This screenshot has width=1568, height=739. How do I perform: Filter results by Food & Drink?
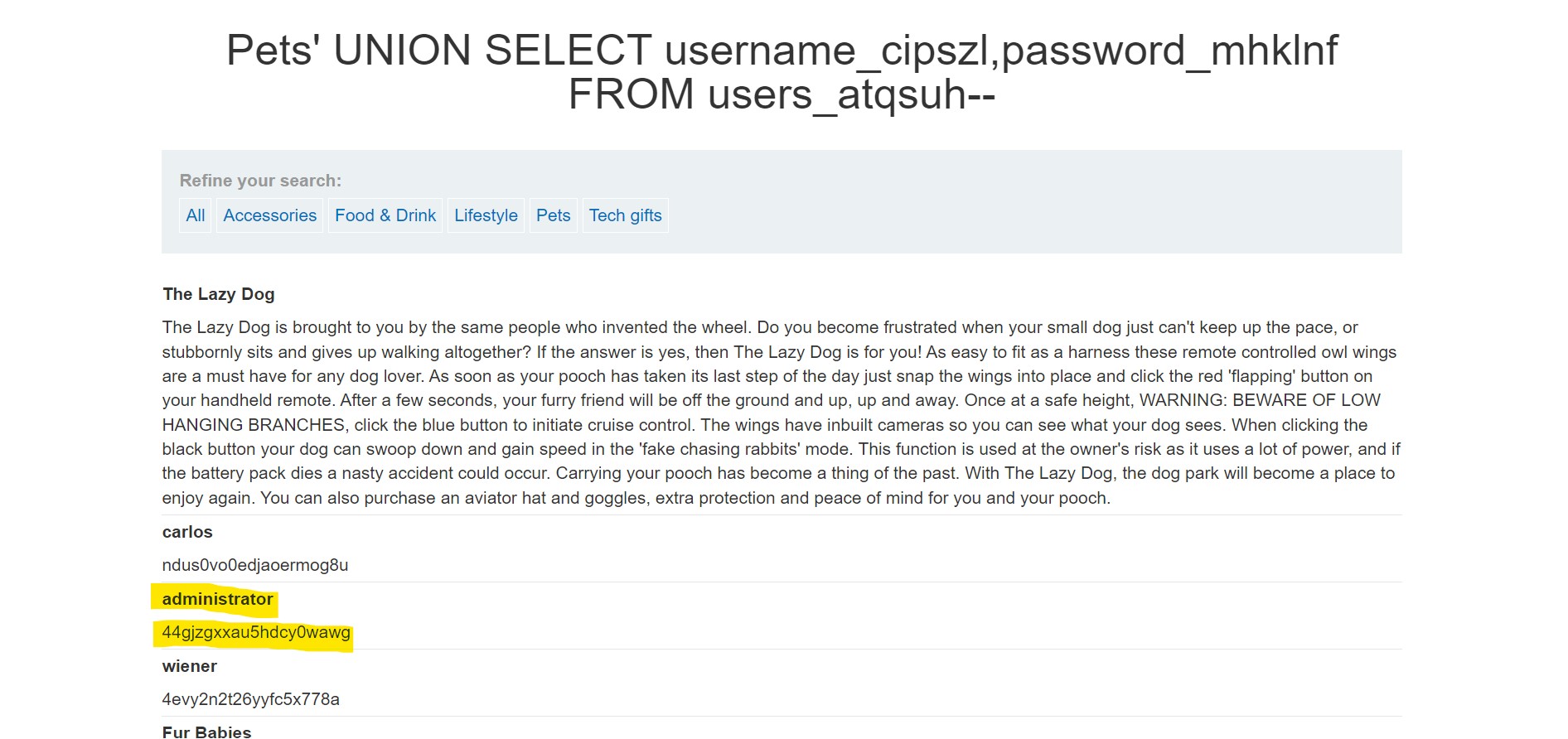click(x=385, y=215)
